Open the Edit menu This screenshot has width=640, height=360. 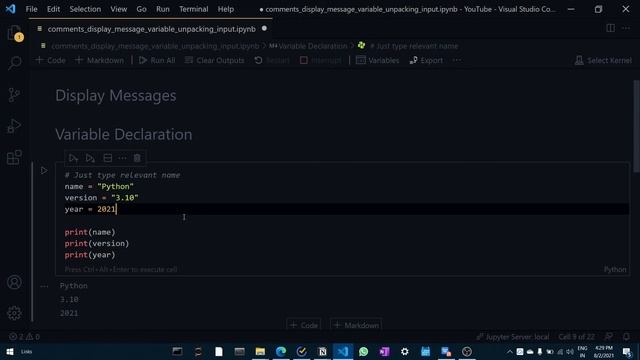(53, 9)
